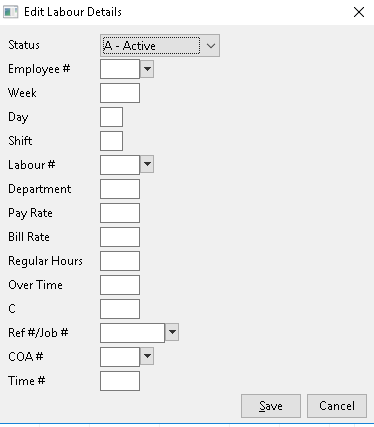
Task: Expand the COA # dropdown arrow
Action: click(x=147, y=356)
